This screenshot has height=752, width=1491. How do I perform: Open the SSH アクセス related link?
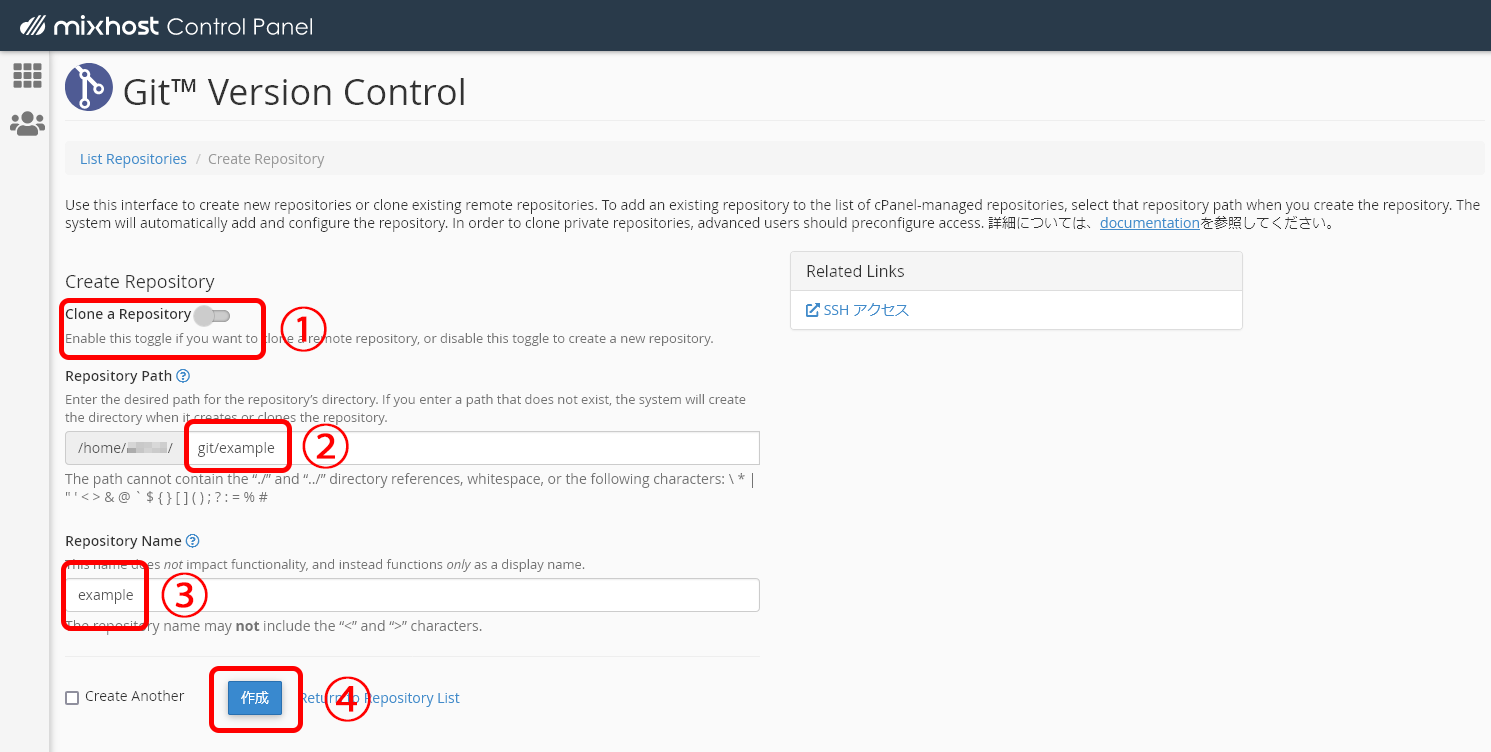click(x=866, y=310)
